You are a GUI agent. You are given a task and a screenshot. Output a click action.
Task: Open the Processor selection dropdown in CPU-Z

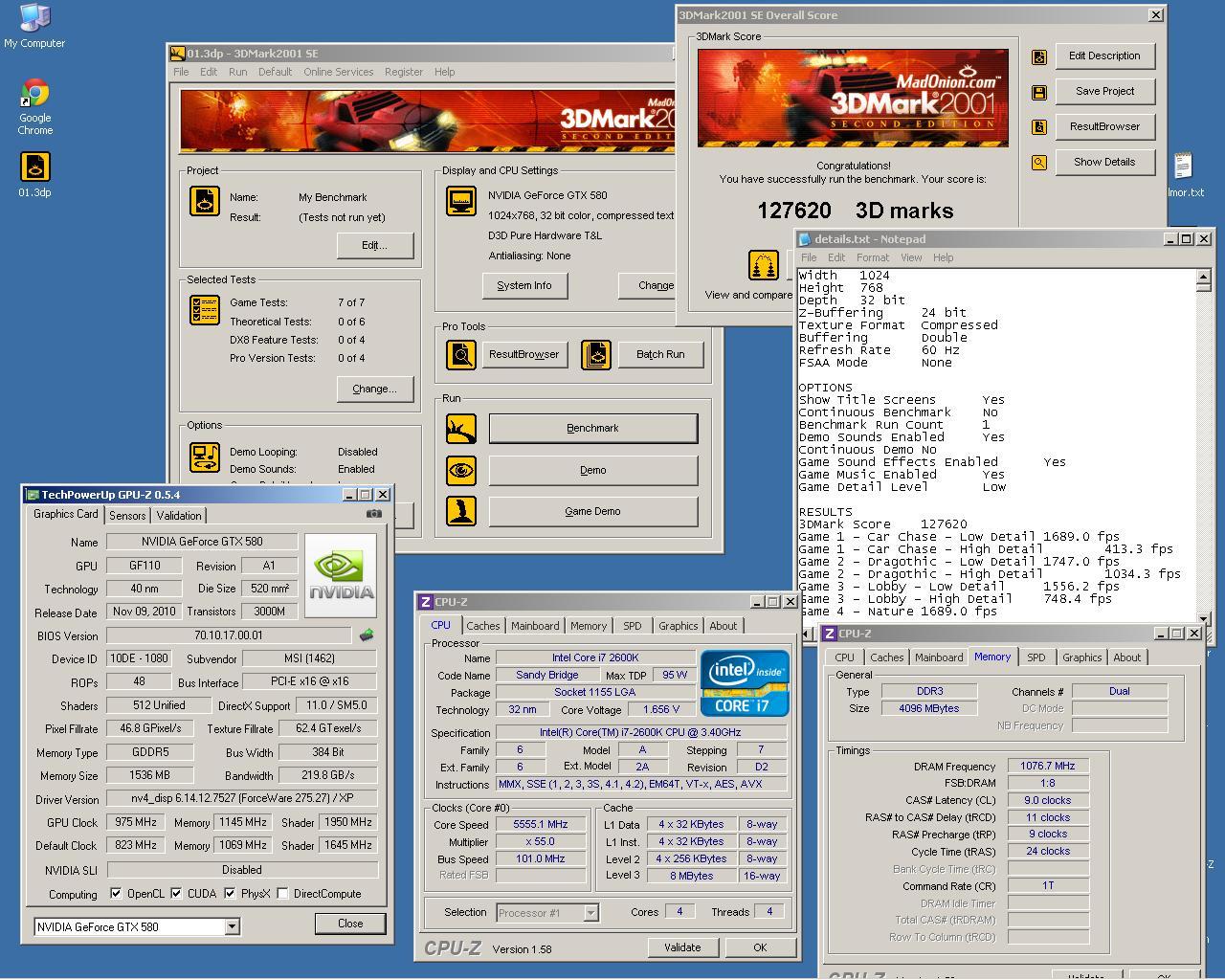click(590, 912)
